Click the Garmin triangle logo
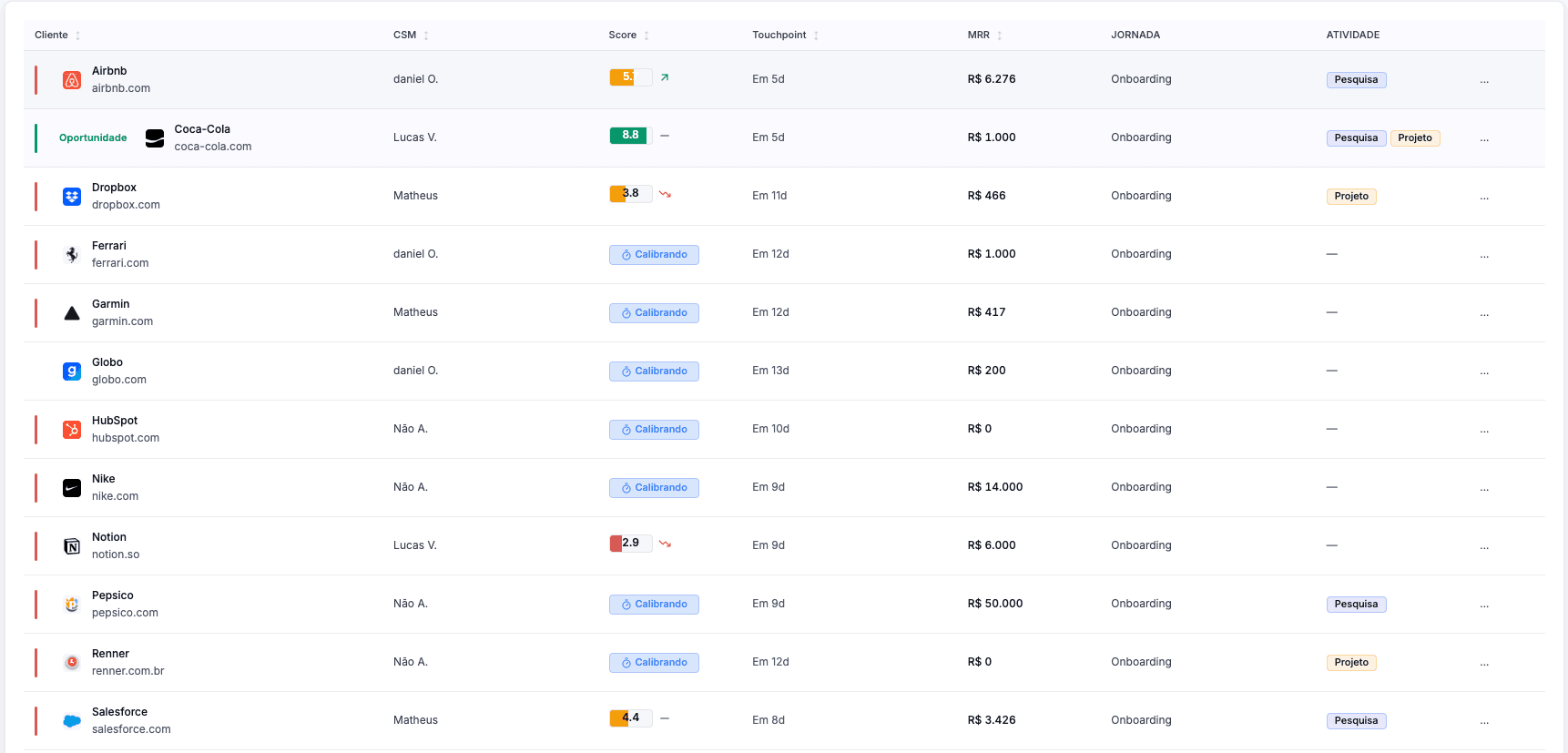The image size is (1568, 753). click(x=72, y=313)
